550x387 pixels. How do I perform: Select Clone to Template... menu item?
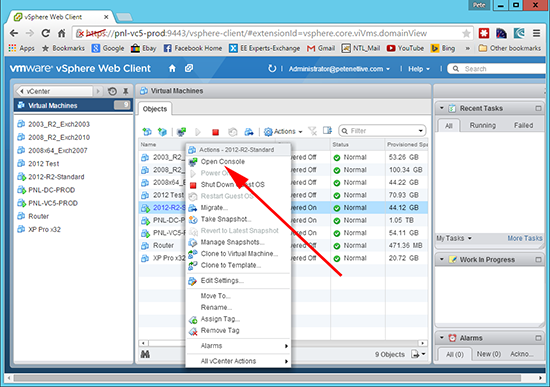(x=238, y=265)
